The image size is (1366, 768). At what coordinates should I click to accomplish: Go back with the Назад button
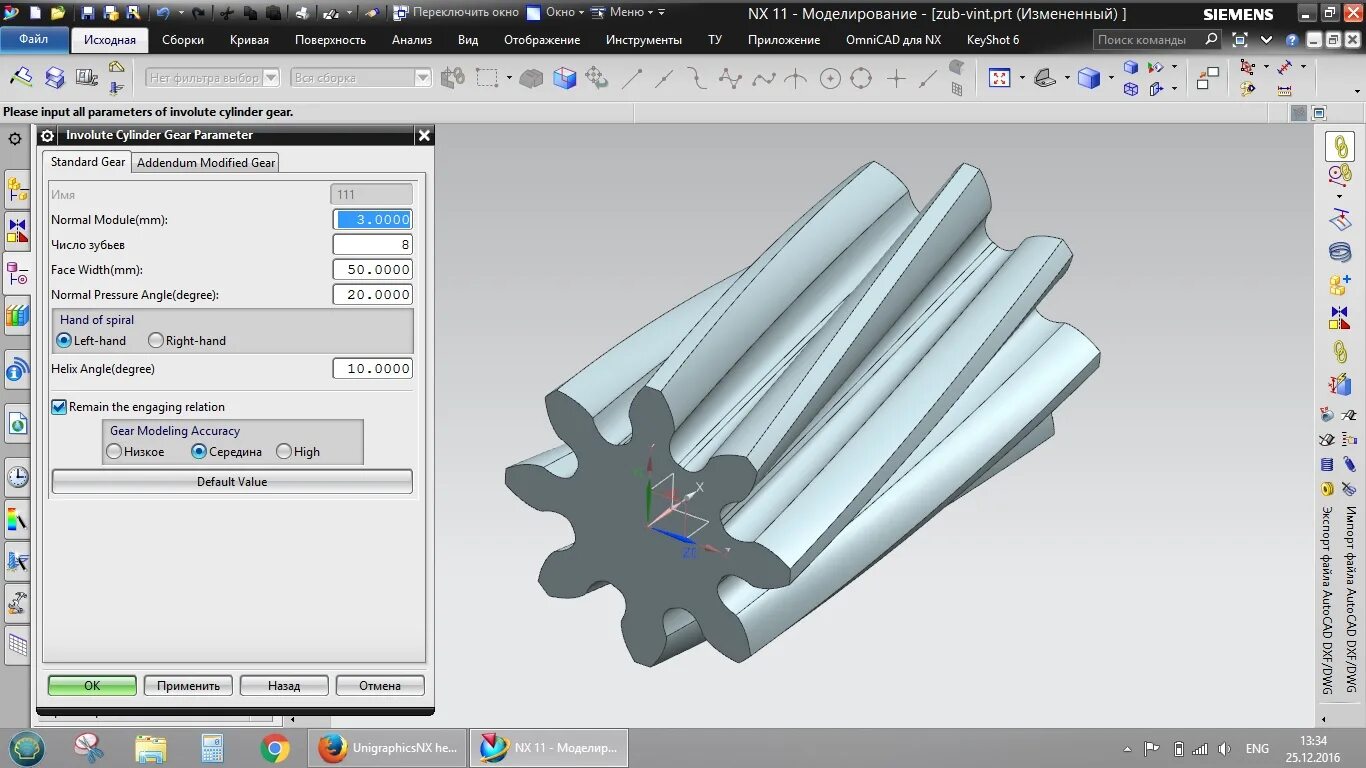(x=284, y=685)
